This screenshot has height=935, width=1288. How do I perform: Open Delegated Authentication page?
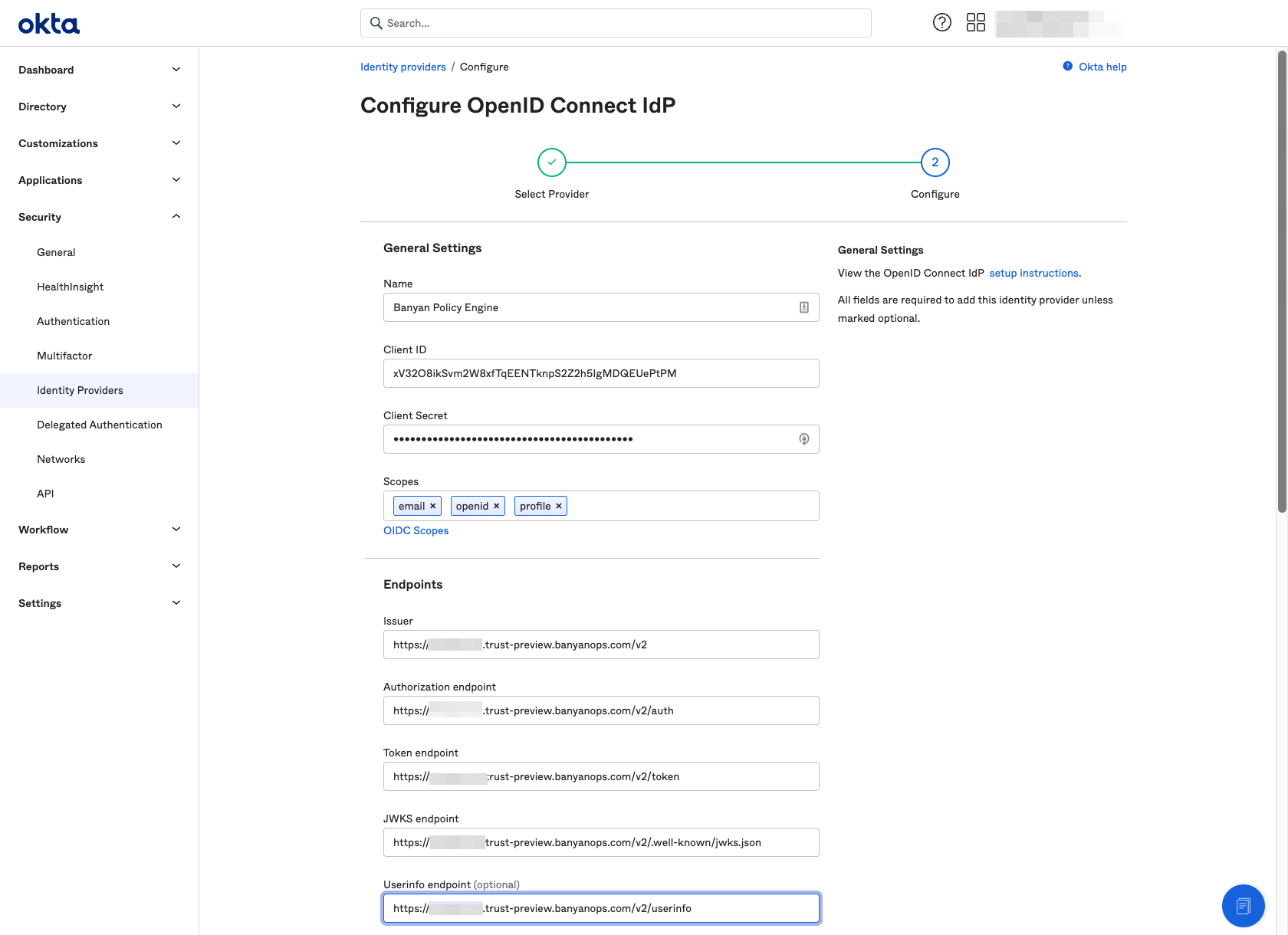pyautogui.click(x=100, y=425)
